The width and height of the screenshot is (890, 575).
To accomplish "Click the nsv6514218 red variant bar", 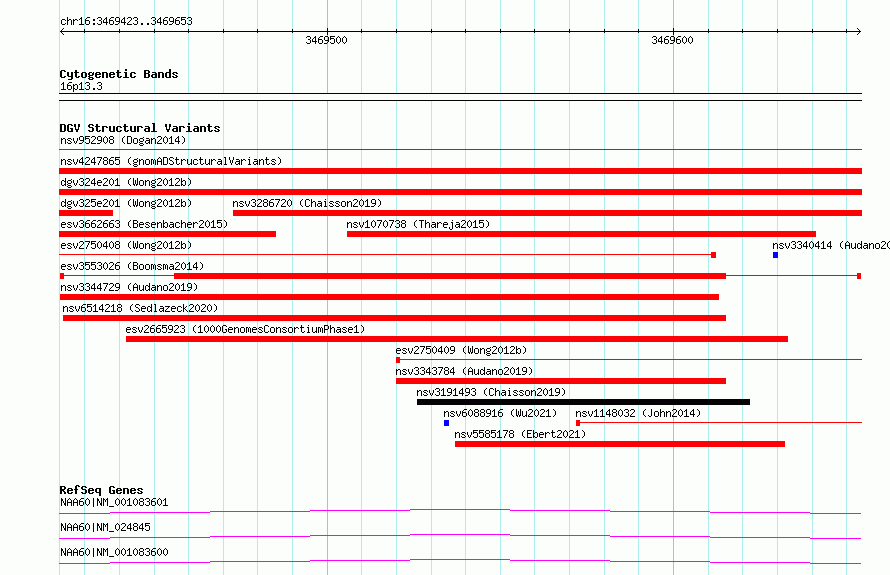I will click(x=394, y=318).
